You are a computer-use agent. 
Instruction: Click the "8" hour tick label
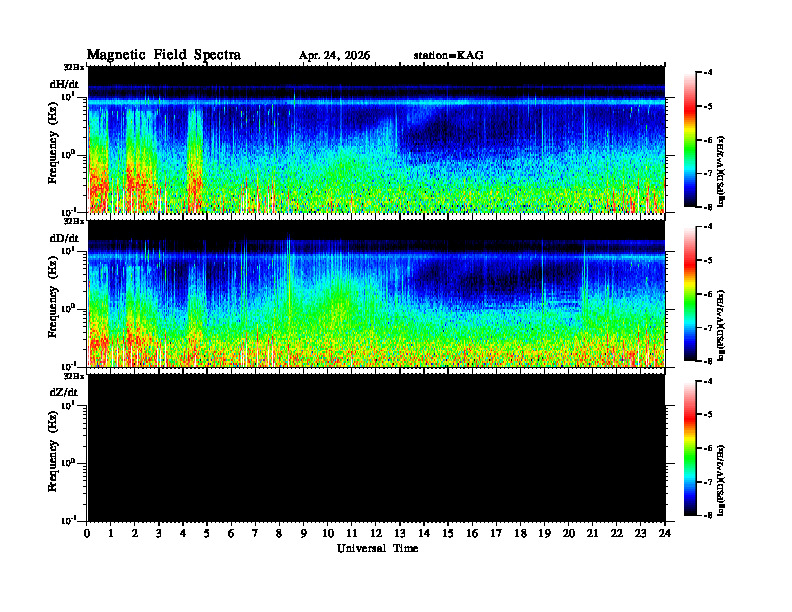coord(279,534)
